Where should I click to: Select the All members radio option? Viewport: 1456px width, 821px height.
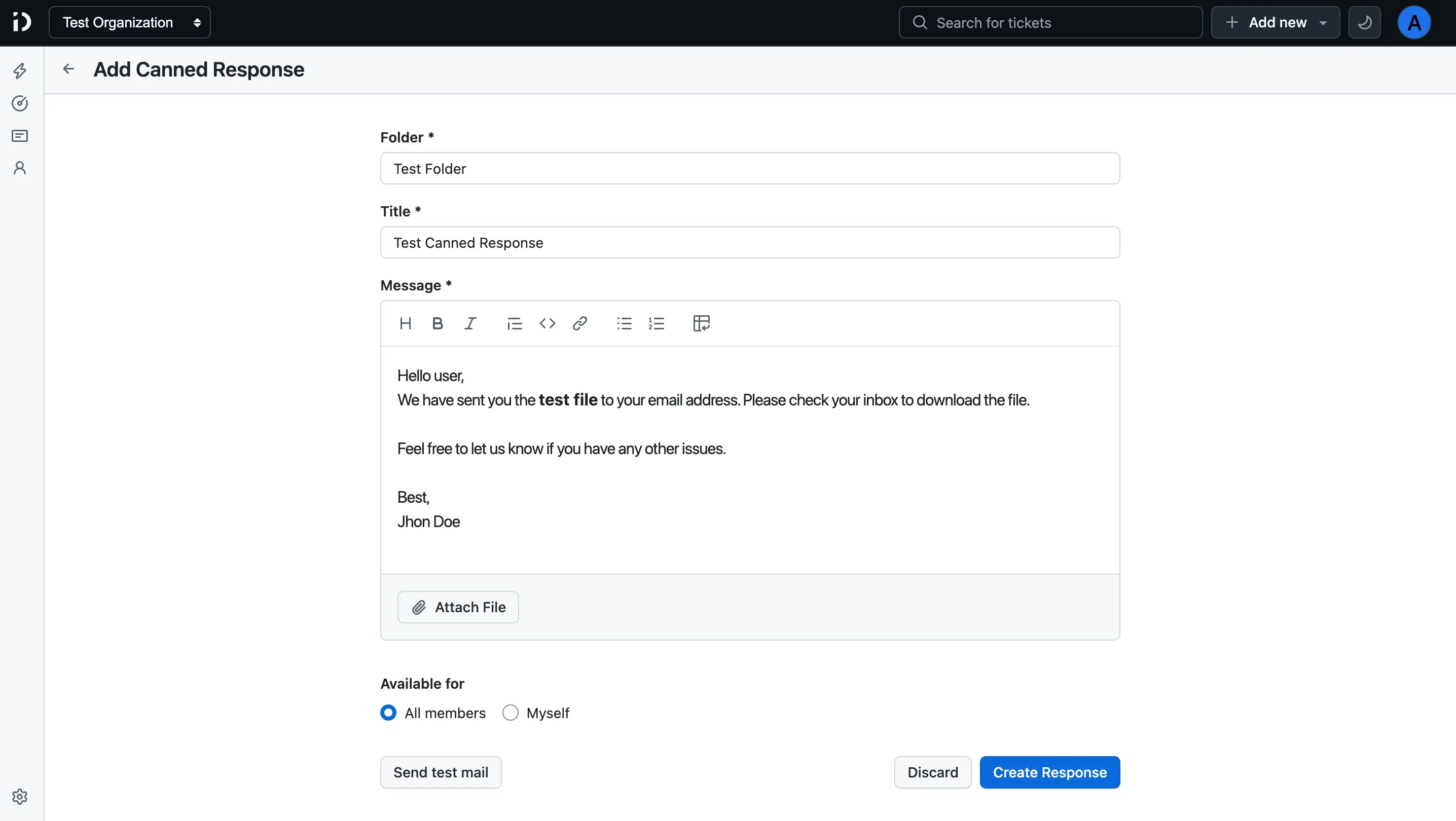388,713
